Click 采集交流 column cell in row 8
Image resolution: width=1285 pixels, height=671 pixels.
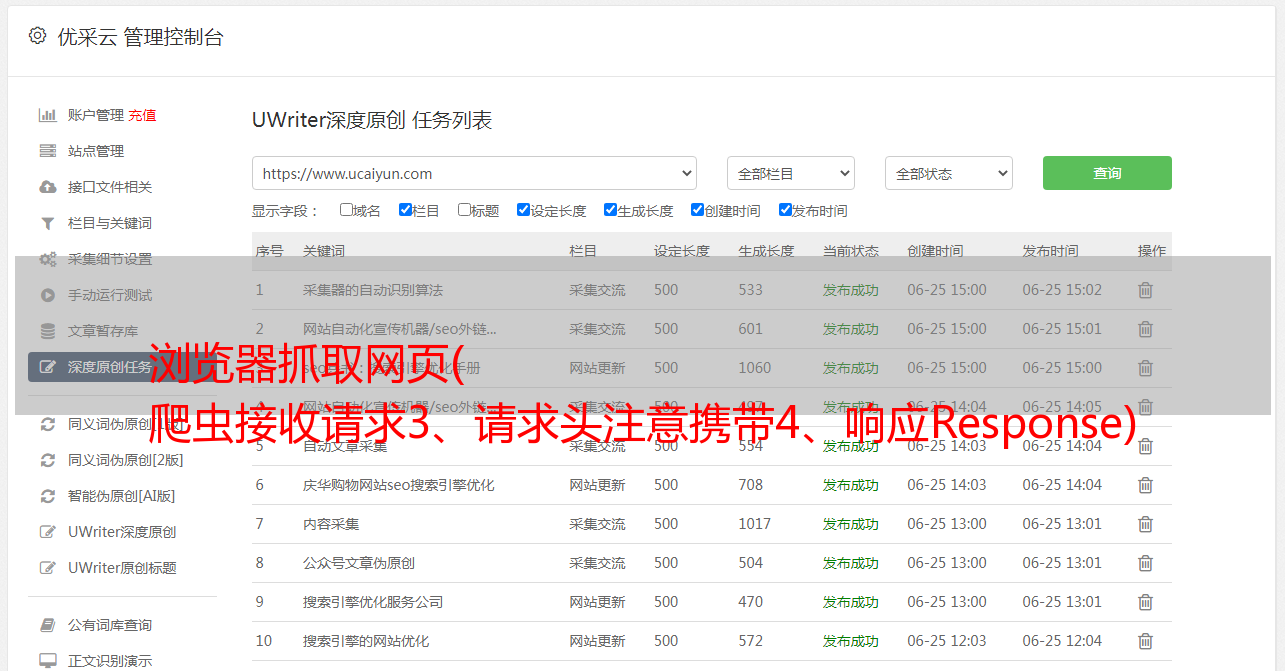(x=597, y=563)
